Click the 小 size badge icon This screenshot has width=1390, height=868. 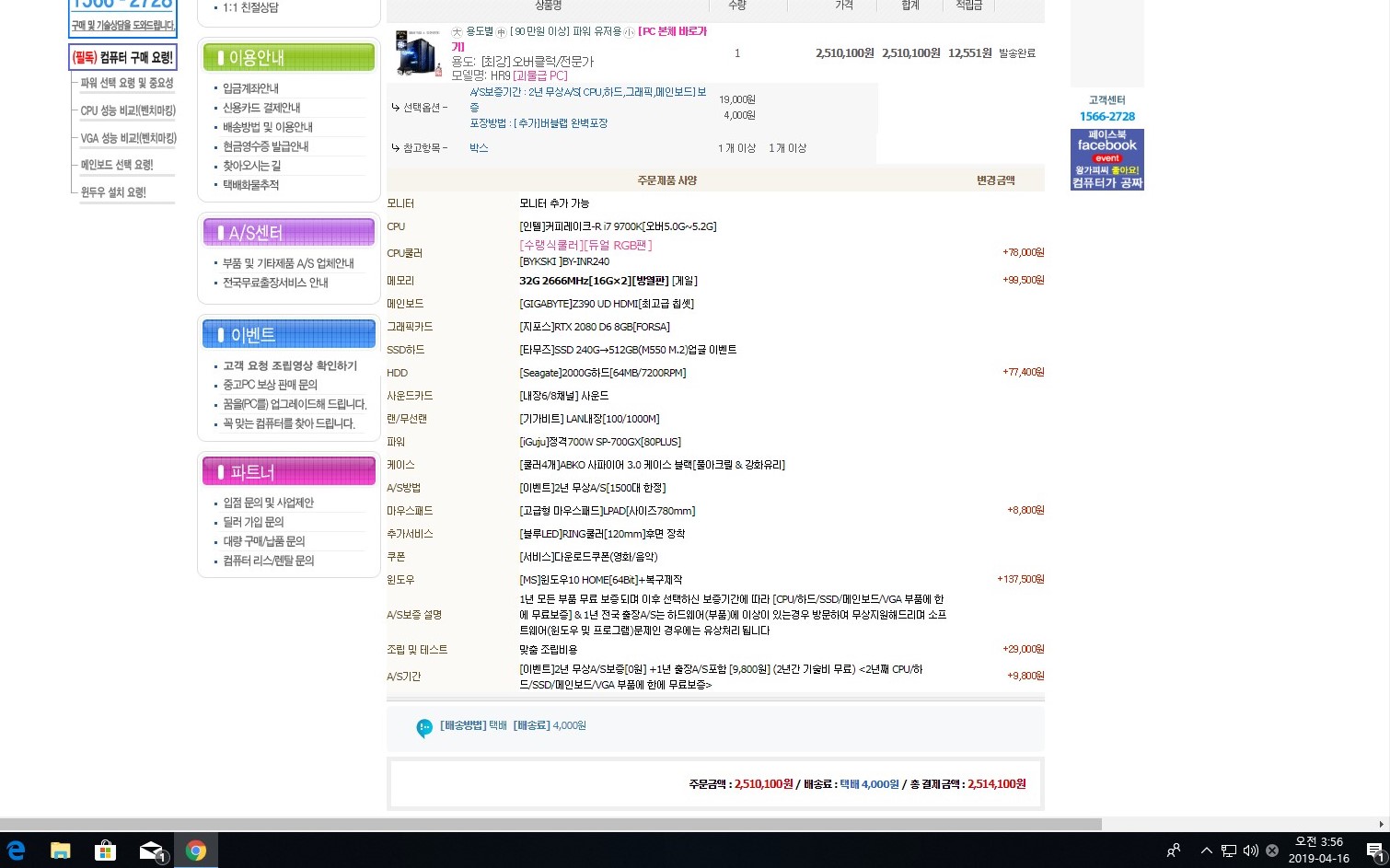click(x=629, y=31)
